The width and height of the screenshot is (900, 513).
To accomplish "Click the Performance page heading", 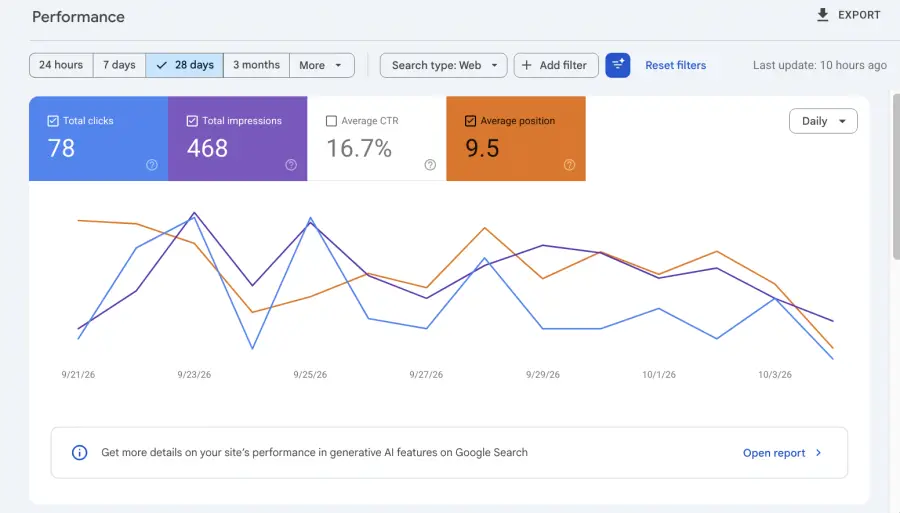I will pos(78,17).
